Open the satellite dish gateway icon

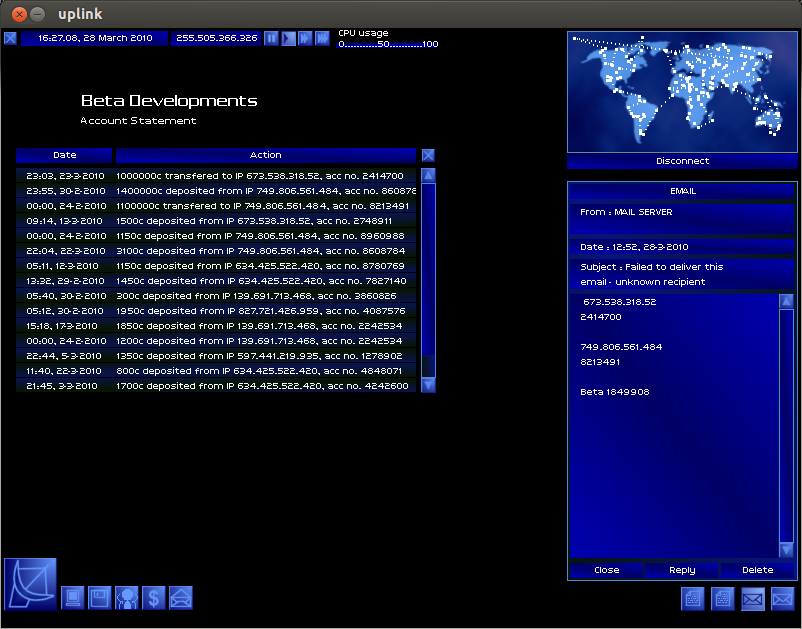(x=30, y=584)
